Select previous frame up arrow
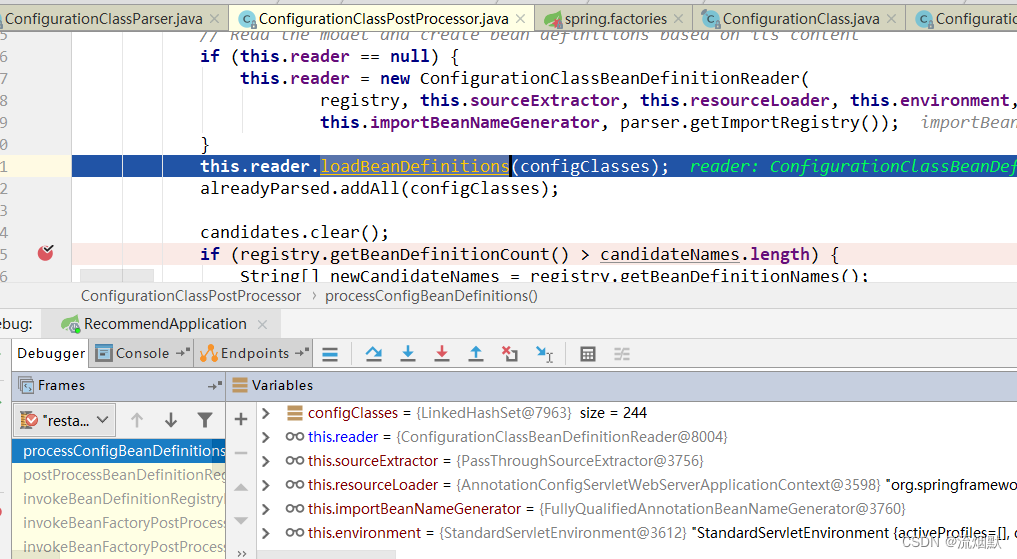Screen dimensions: 1017x559 pyautogui.click(x=137, y=420)
